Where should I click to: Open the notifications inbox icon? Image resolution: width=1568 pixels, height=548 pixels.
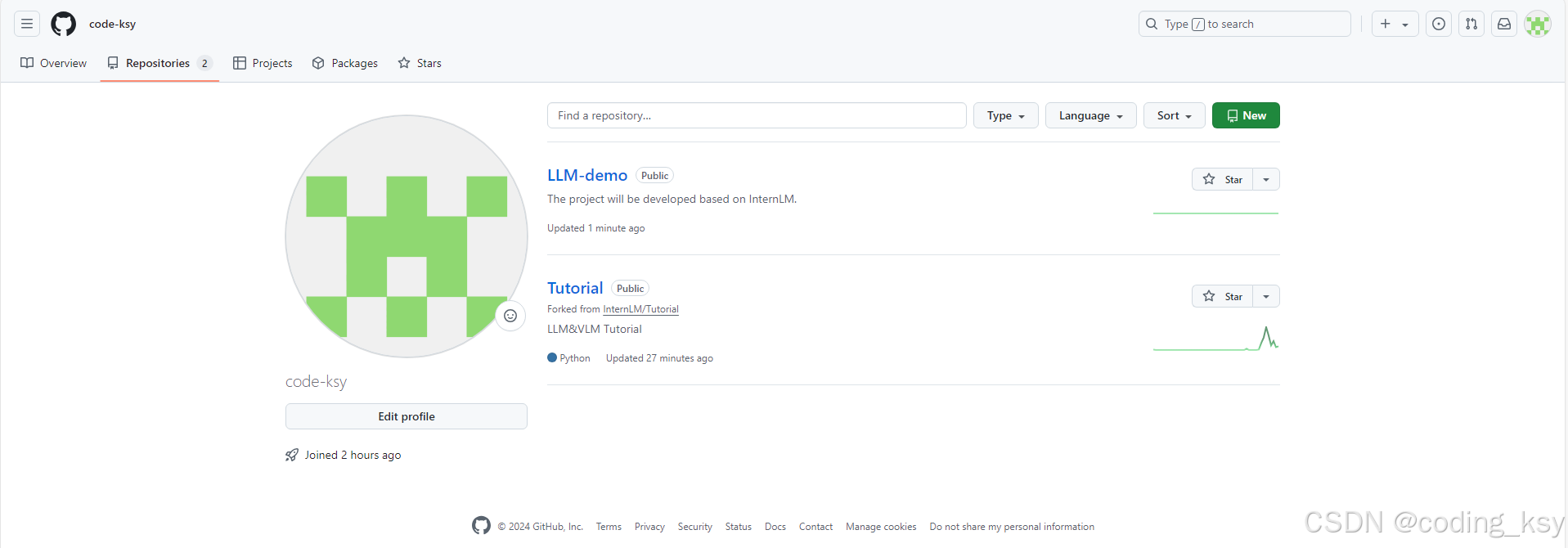point(1504,24)
